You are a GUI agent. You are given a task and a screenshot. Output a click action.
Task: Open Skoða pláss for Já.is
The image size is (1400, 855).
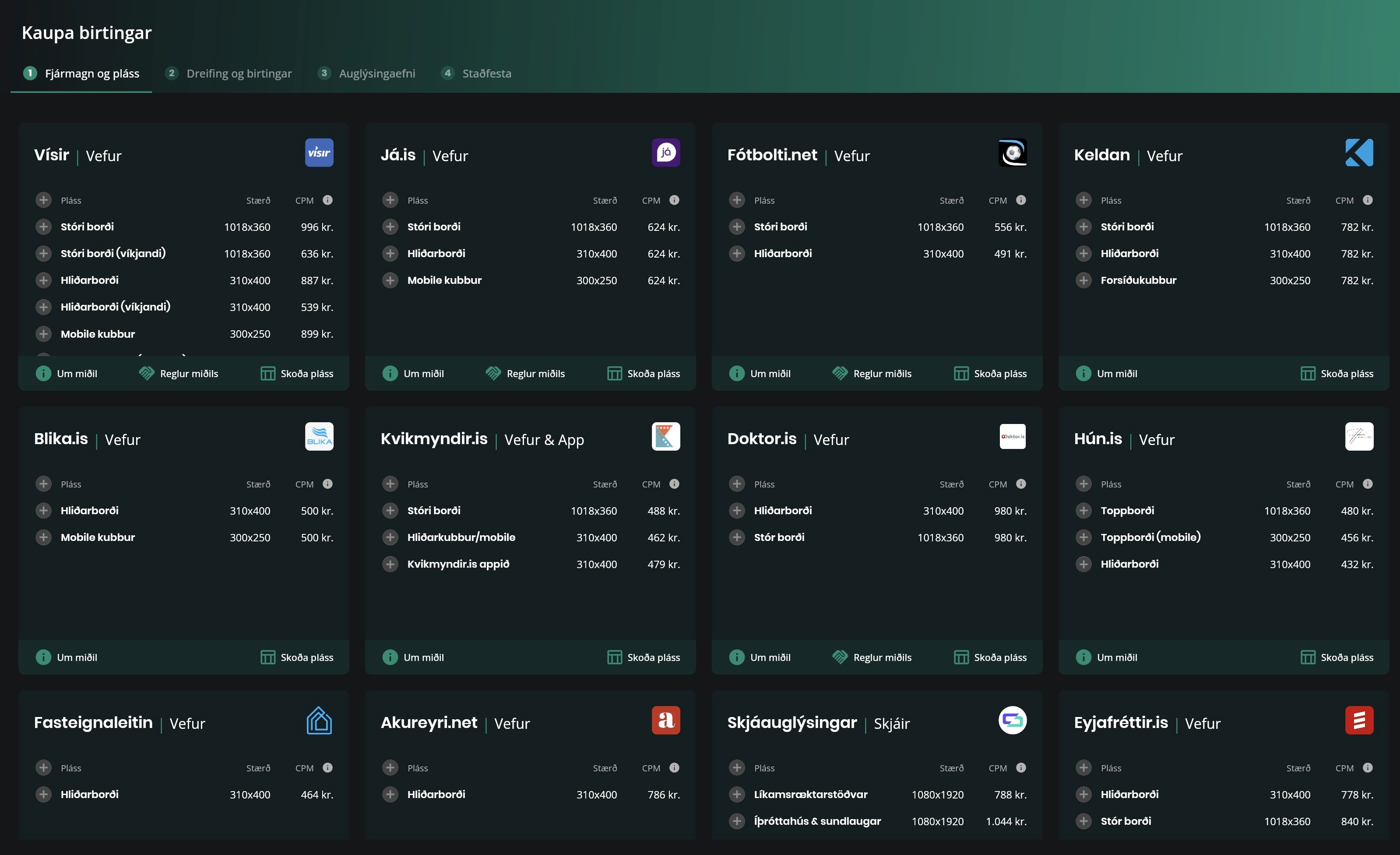643,373
